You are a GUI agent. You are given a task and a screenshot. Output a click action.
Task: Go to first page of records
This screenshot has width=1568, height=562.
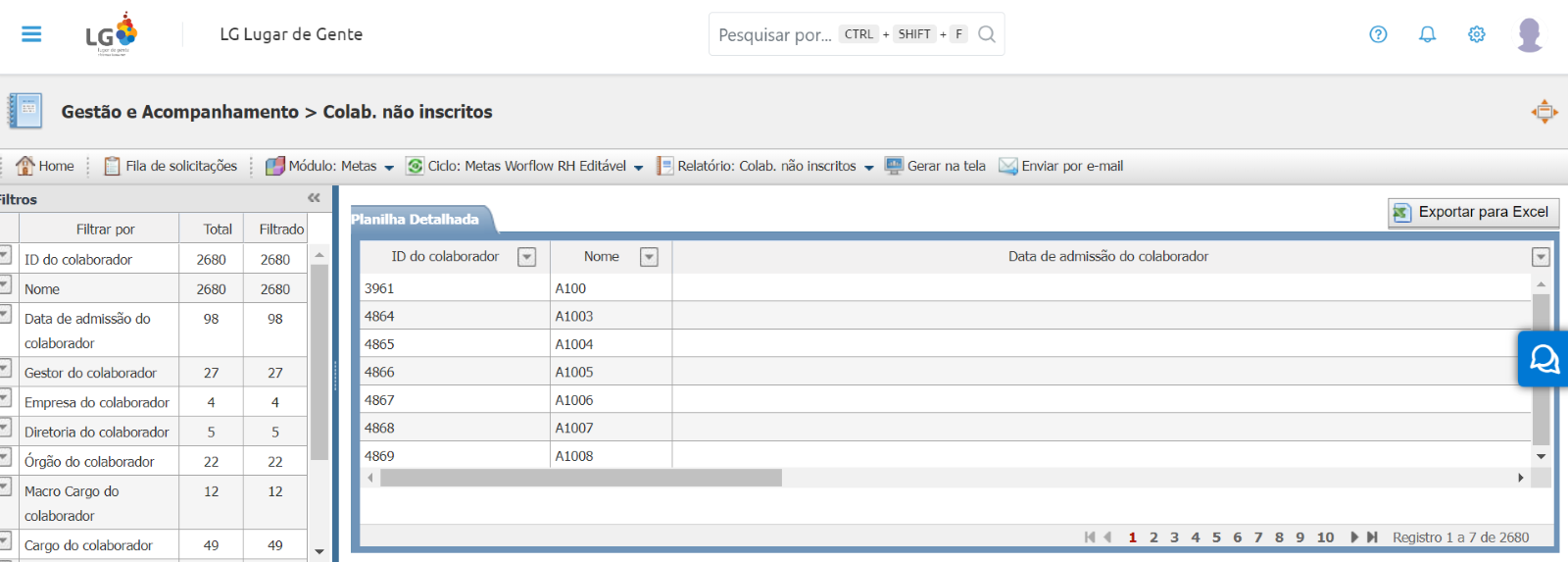1090,537
